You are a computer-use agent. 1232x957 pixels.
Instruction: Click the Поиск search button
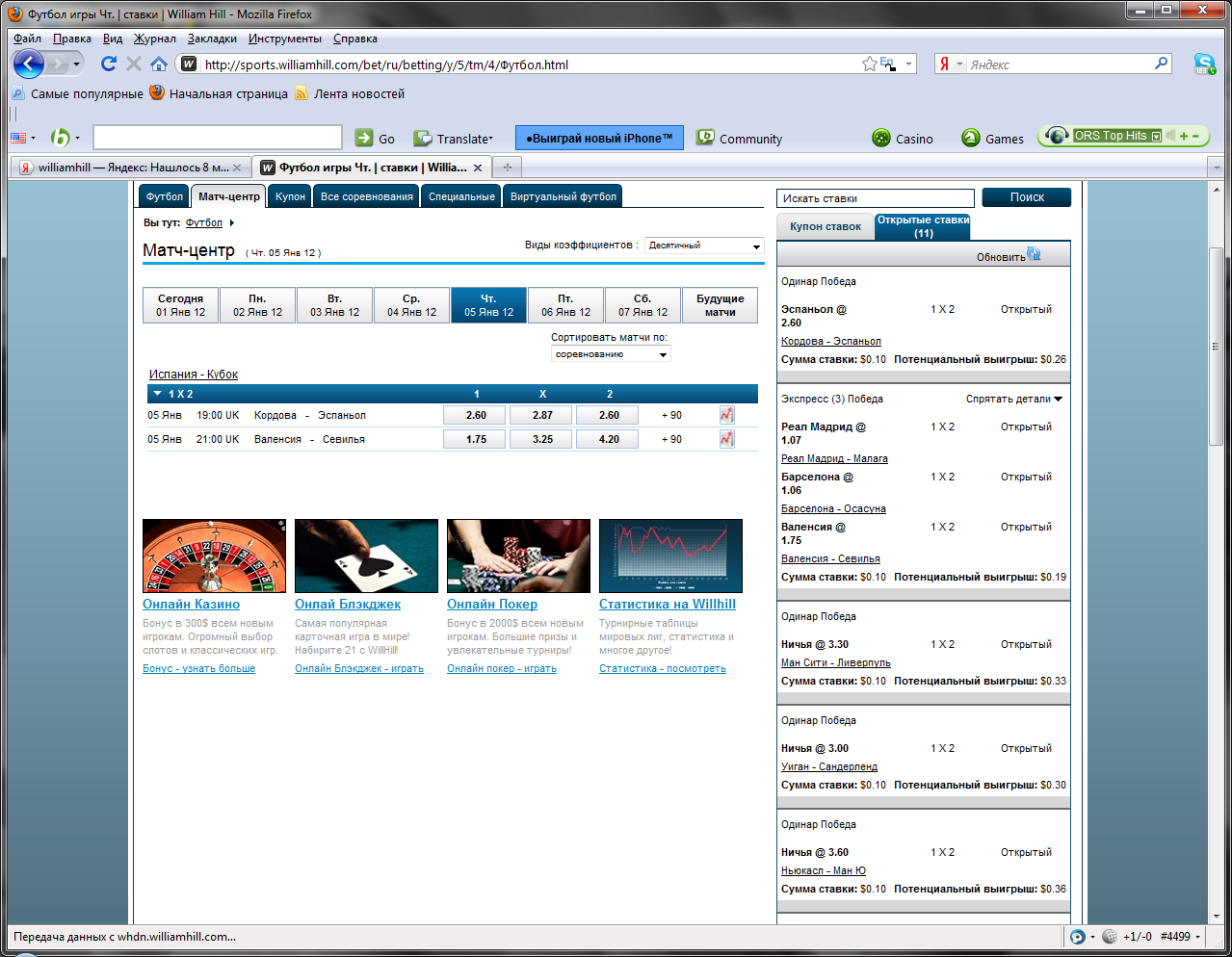click(1026, 197)
